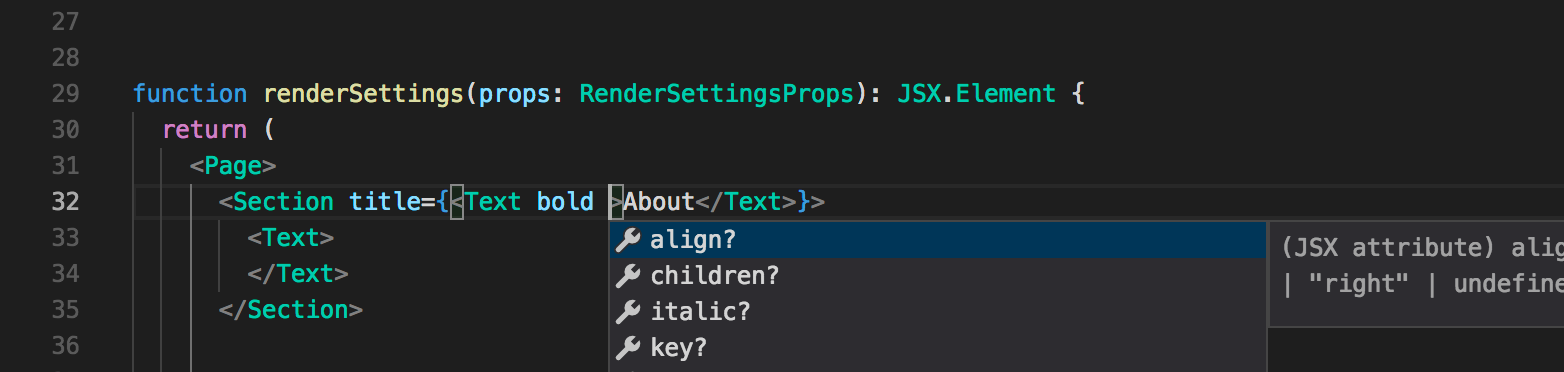Click the wrench icon beside italic? suggestion
The width and height of the screenshot is (1564, 372).
pyautogui.click(x=628, y=312)
